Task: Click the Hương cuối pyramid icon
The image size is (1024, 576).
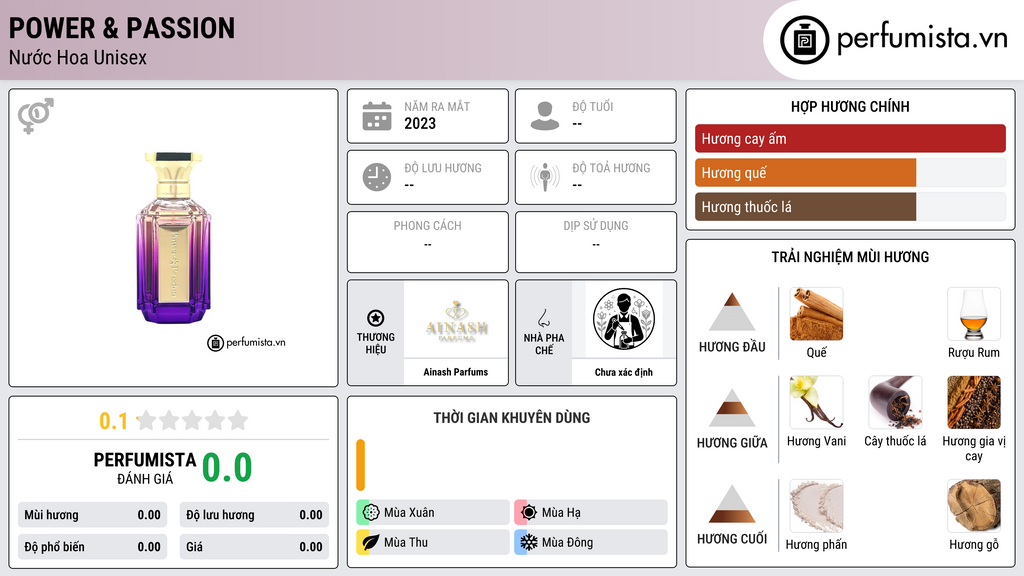Action: (732, 504)
